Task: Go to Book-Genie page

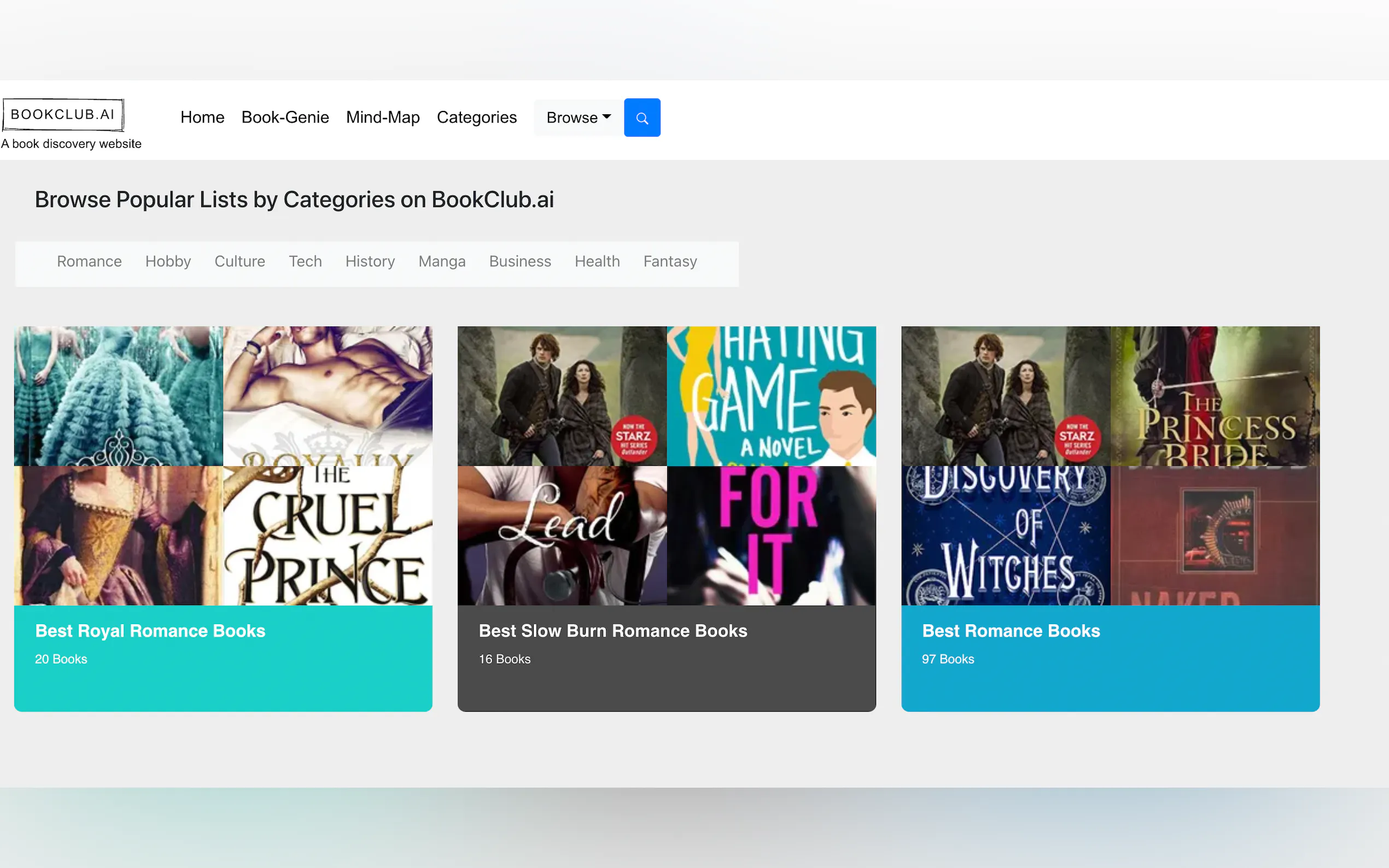Action: point(285,117)
